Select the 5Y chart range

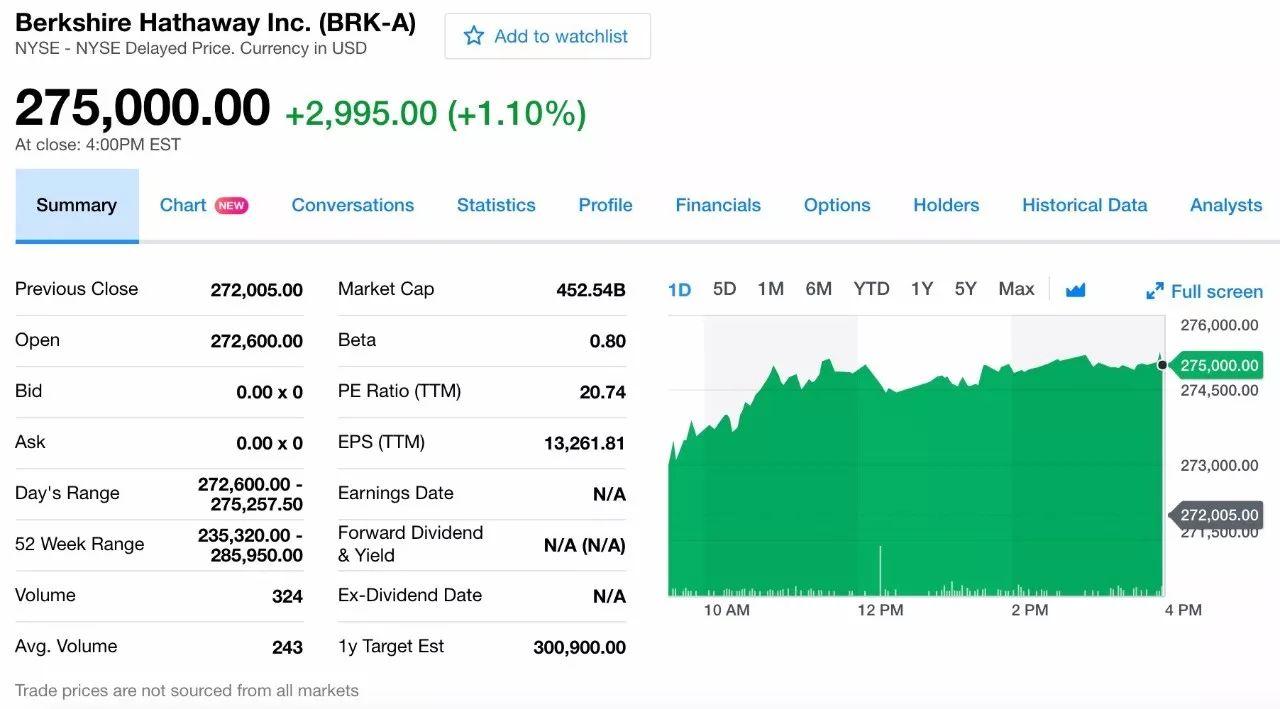965,289
